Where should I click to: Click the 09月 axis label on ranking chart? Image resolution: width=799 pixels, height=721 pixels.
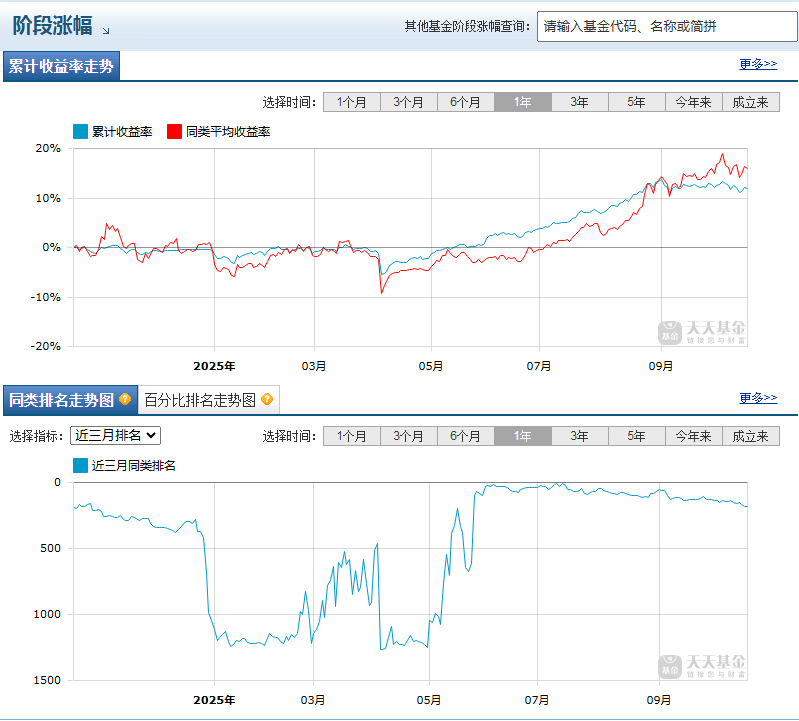pyautogui.click(x=659, y=700)
